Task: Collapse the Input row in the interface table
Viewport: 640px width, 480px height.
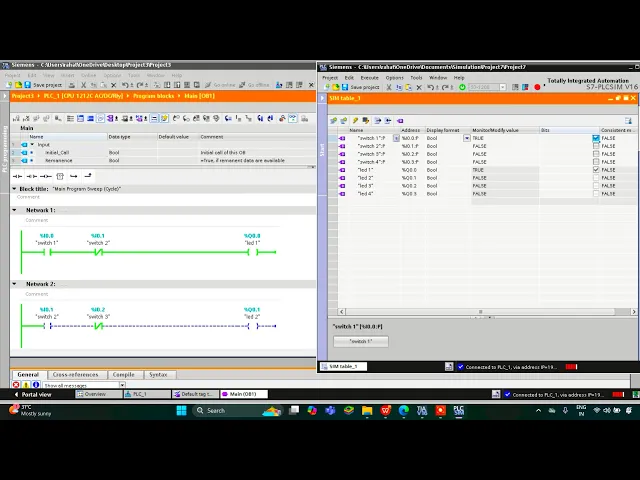Action: pos(32,144)
